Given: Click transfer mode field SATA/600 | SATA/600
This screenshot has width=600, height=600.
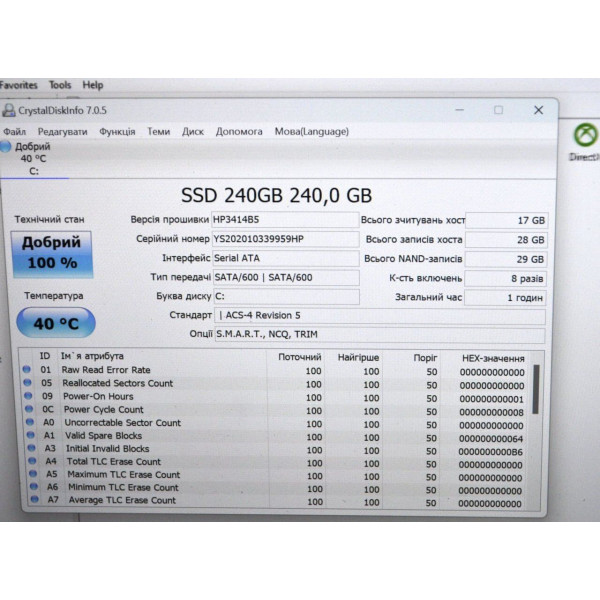Looking at the screenshot, I should [x=286, y=277].
